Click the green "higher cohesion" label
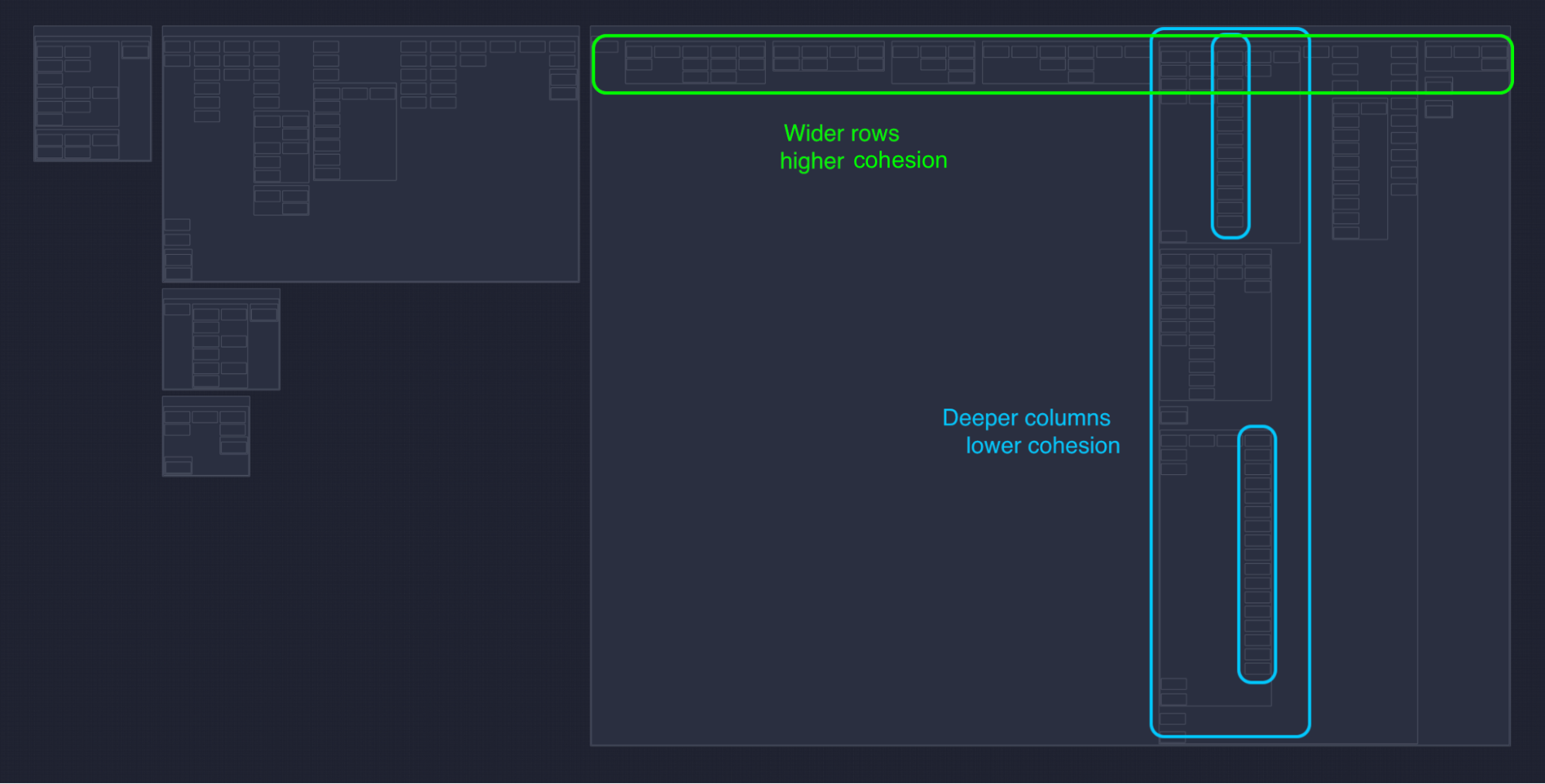Viewport: 1545px width, 784px height. [x=863, y=161]
